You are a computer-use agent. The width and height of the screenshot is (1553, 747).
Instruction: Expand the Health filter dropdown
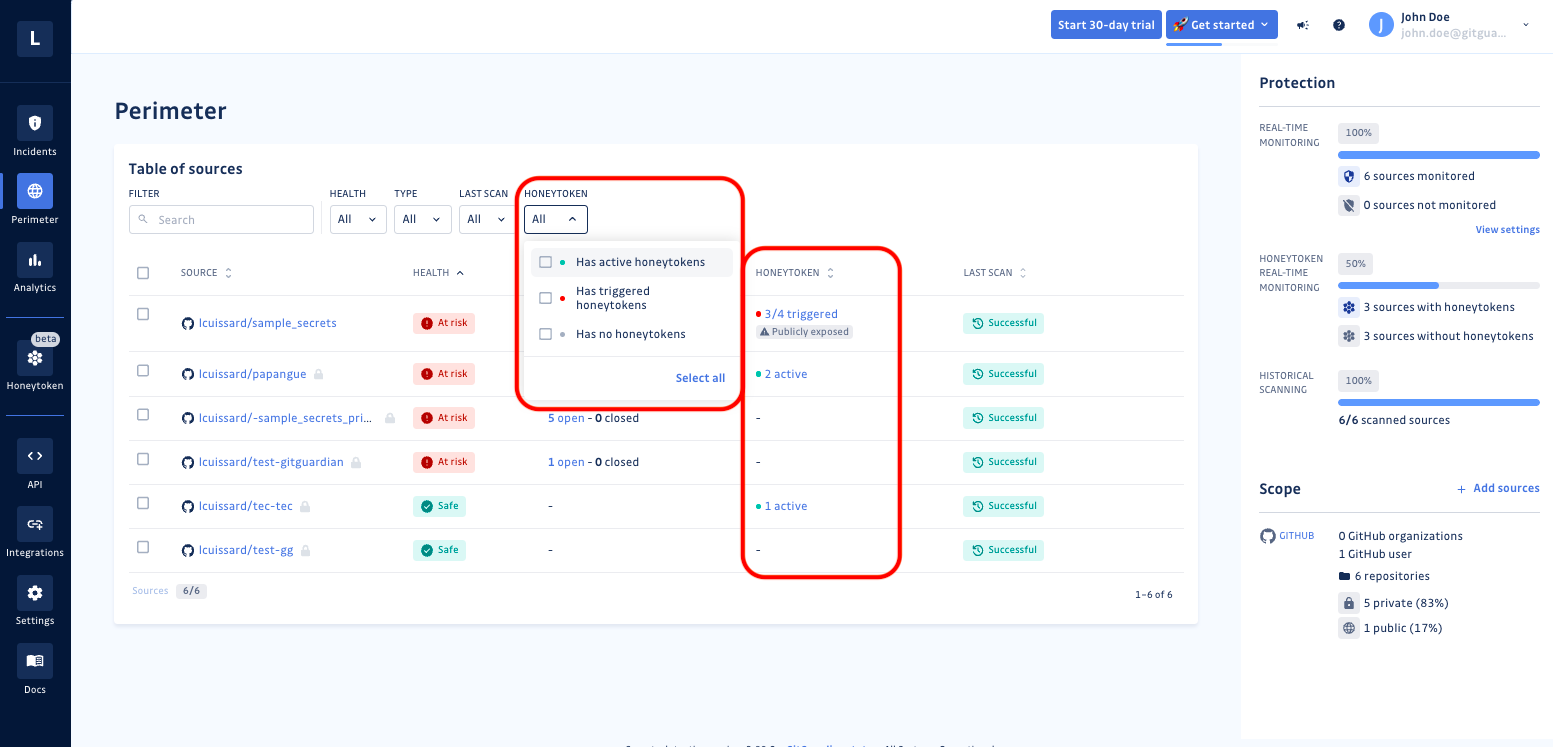358,219
